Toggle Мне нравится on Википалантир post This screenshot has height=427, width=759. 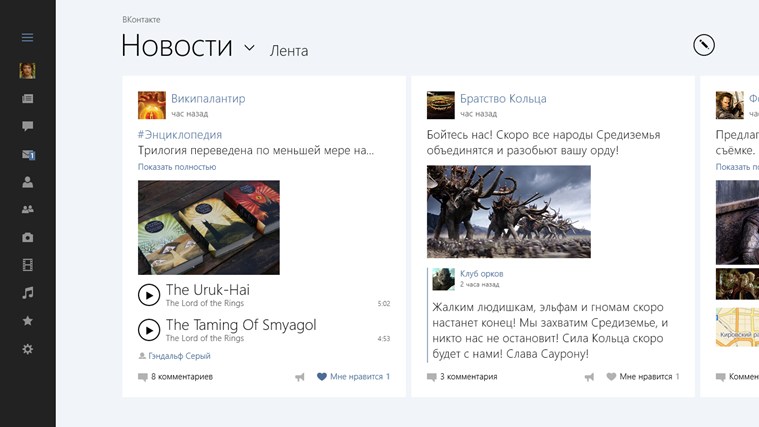pos(353,377)
